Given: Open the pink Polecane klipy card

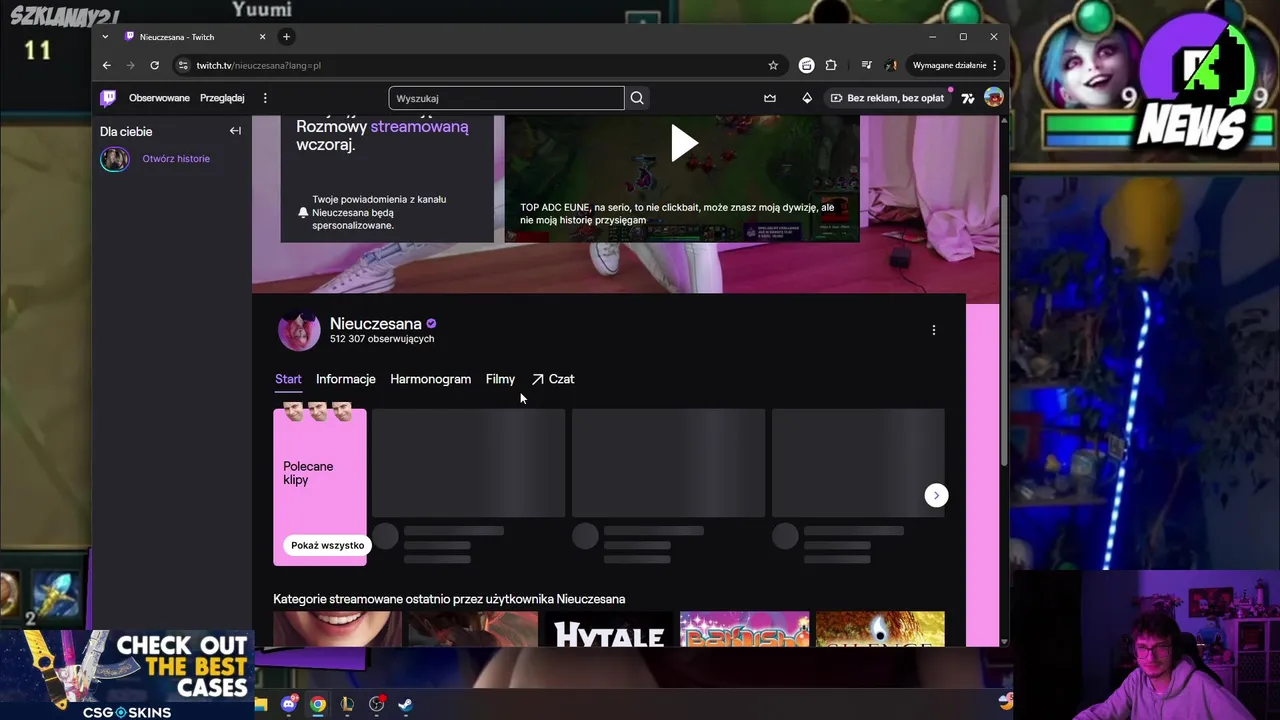Looking at the screenshot, I should coord(320,487).
